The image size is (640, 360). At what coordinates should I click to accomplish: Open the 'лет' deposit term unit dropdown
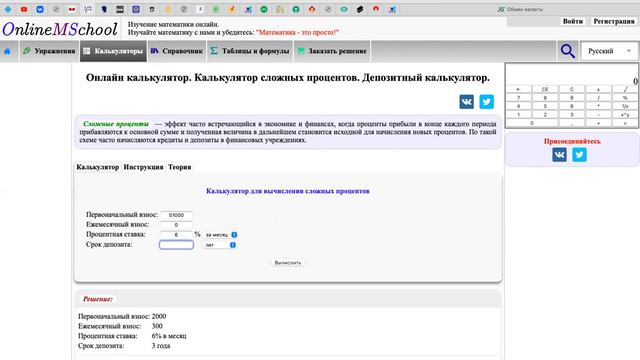pyautogui.click(x=220, y=245)
